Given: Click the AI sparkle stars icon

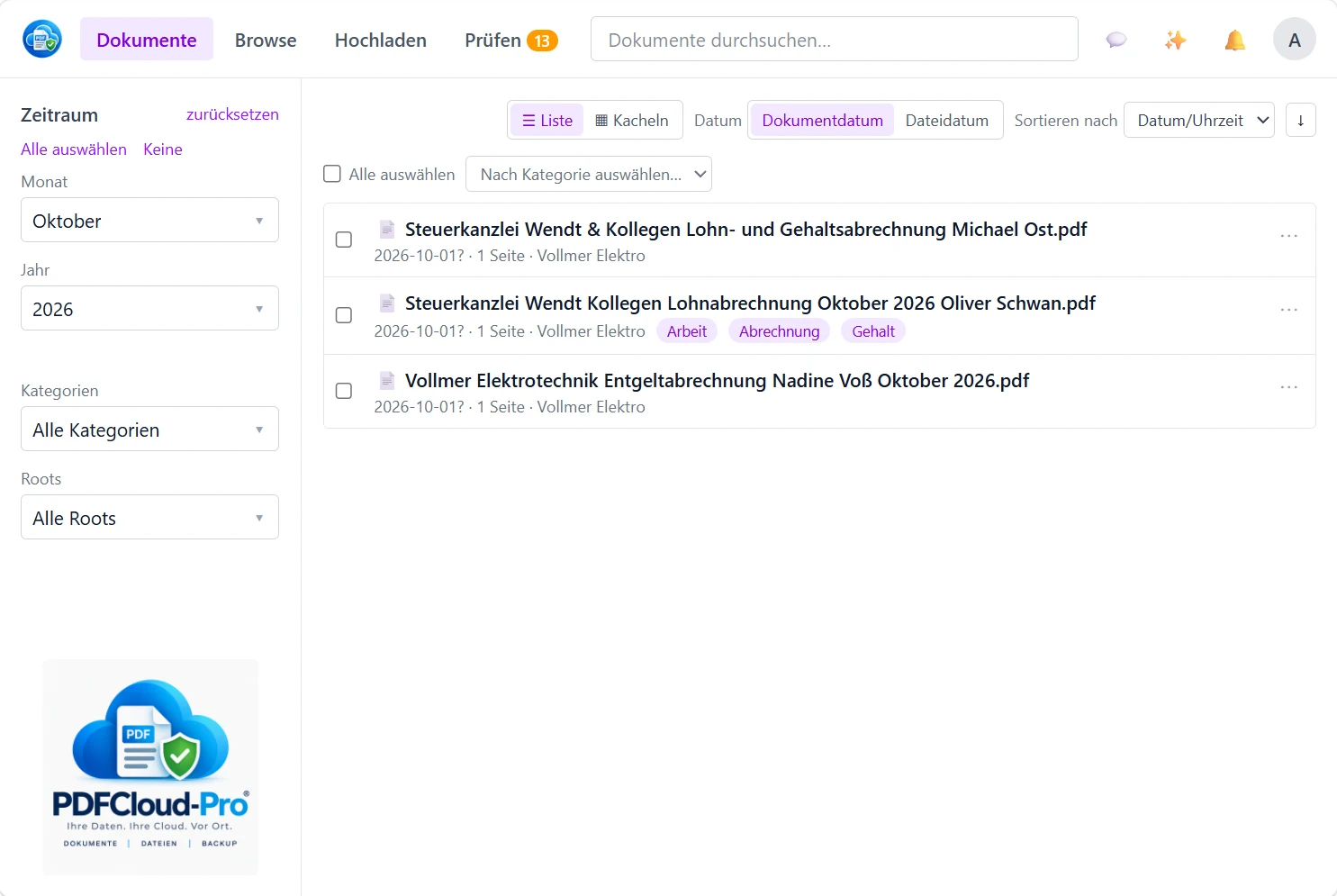Looking at the screenshot, I should click(1176, 40).
